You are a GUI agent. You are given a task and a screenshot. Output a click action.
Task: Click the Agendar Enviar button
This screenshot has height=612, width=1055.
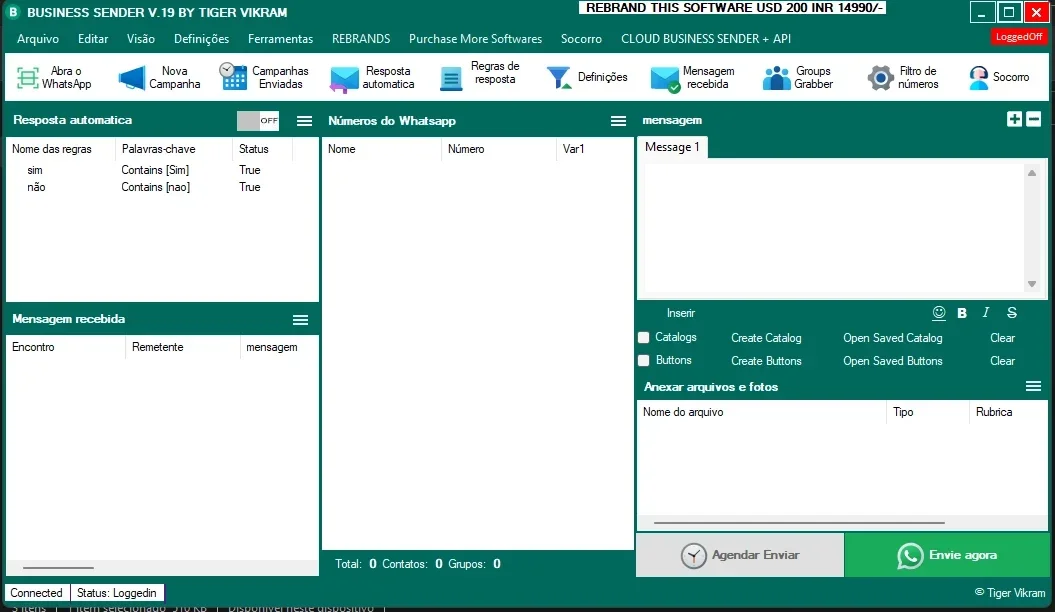(x=739, y=556)
